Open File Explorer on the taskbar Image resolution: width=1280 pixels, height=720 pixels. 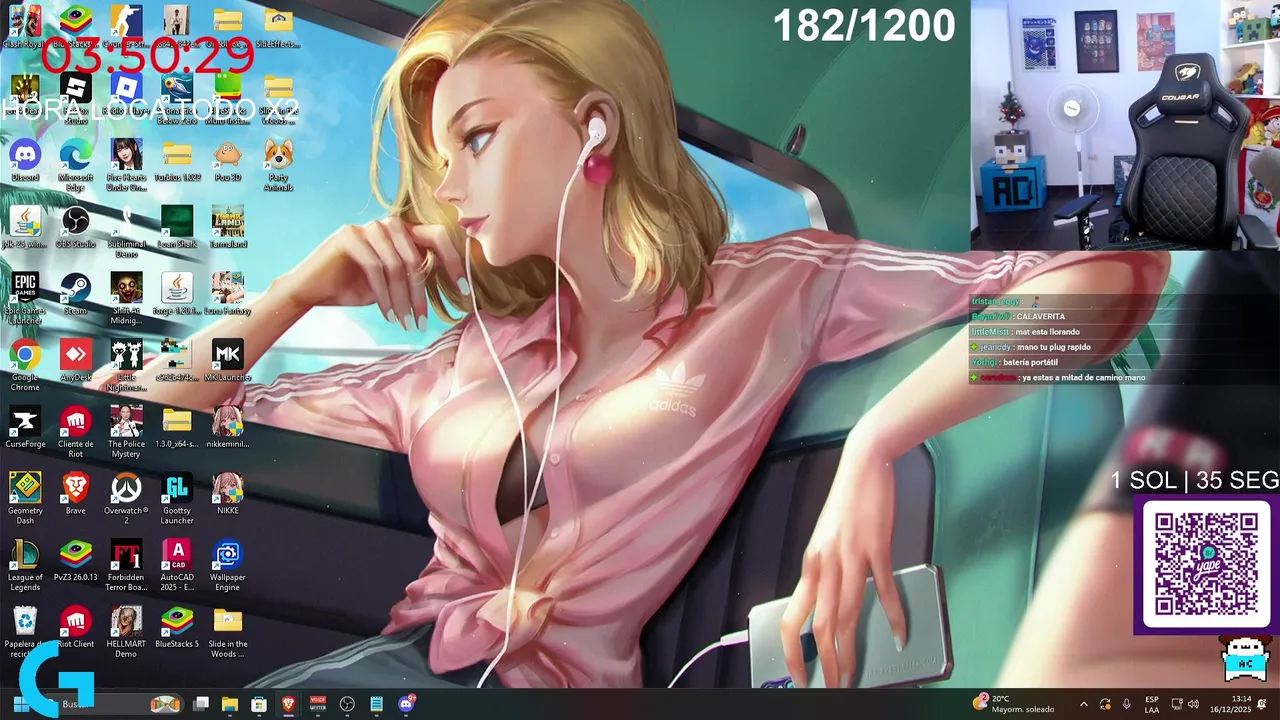point(230,704)
